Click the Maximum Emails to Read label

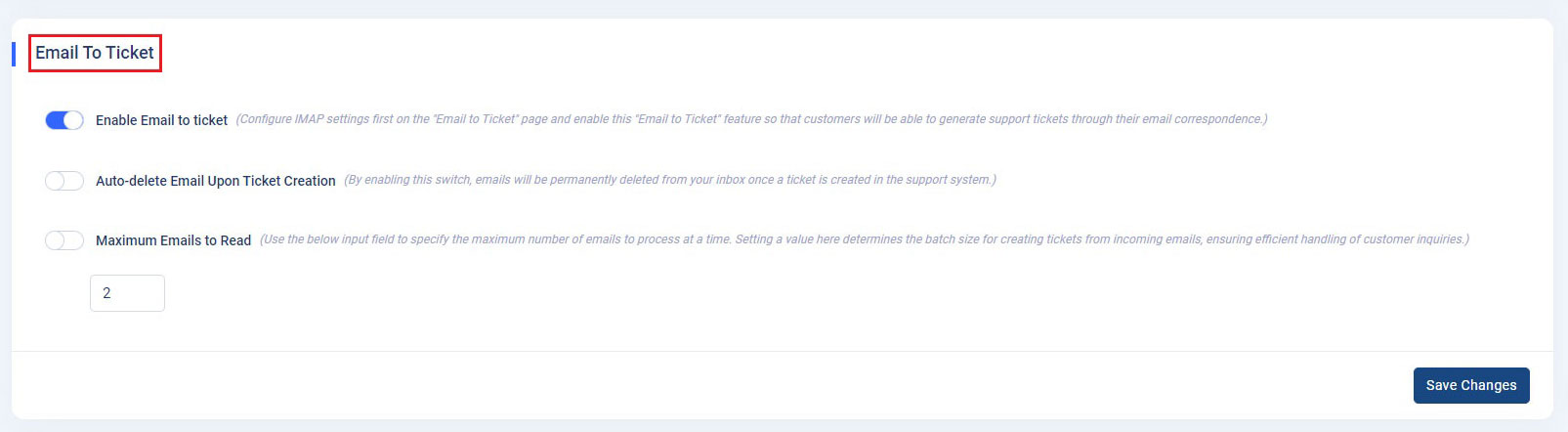point(173,240)
